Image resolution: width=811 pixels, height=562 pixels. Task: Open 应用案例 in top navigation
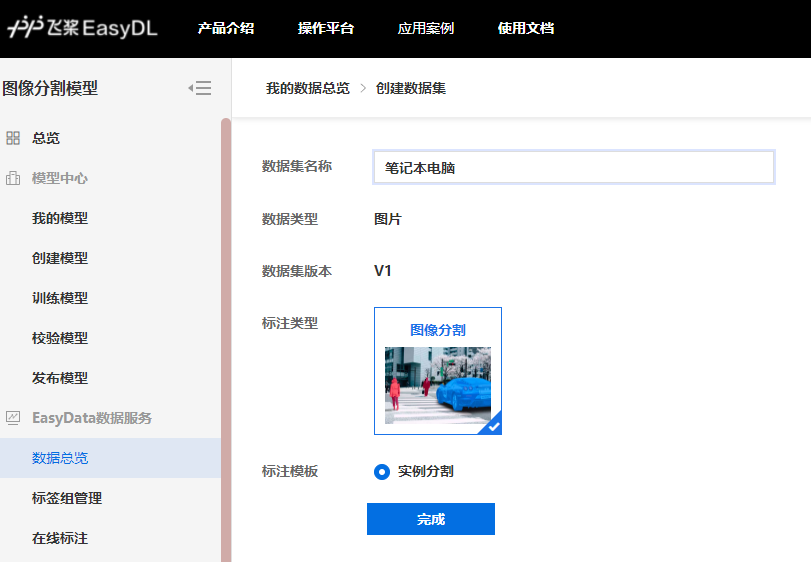(x=426, y=28)
